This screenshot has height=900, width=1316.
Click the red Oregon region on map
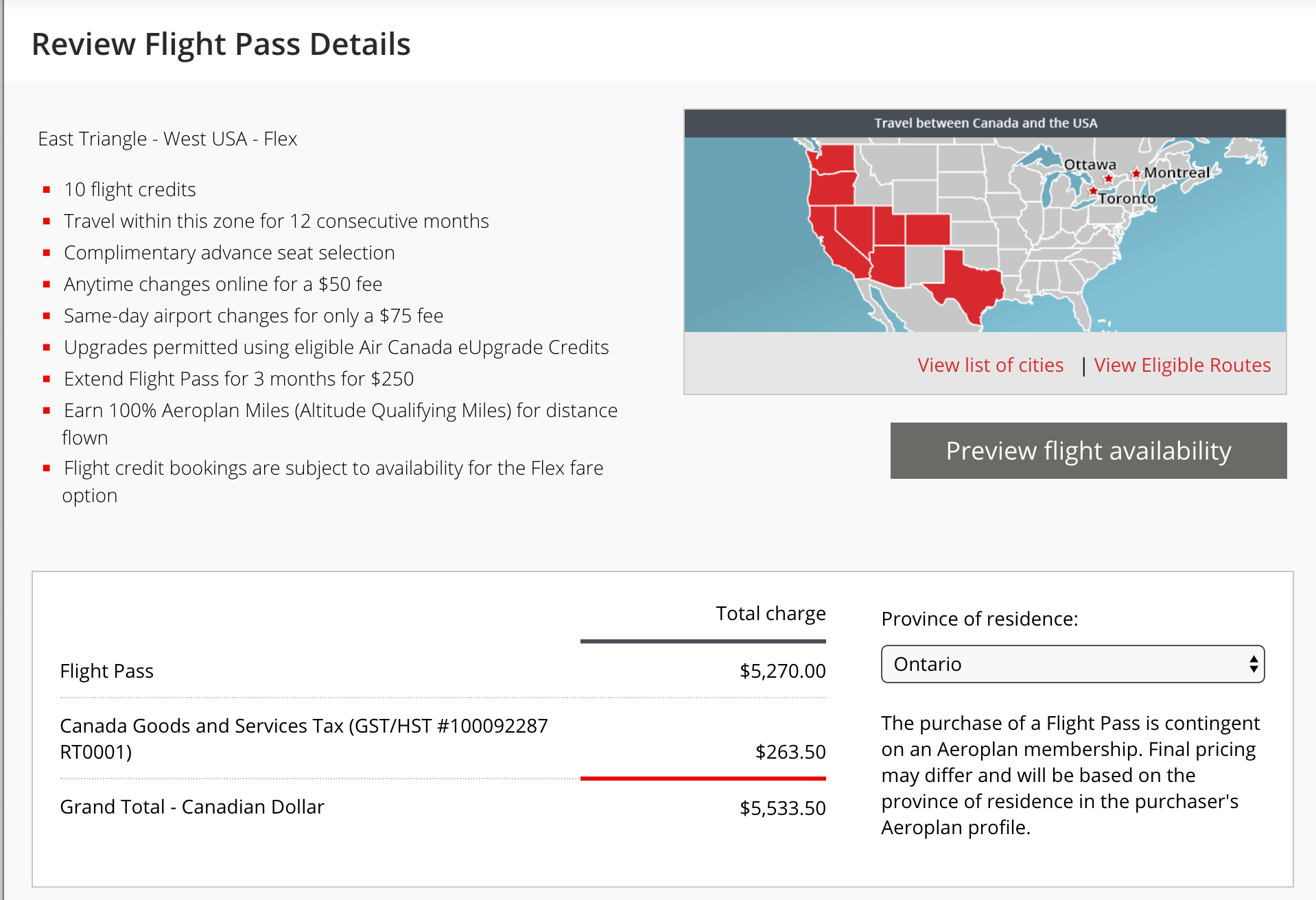832,189
